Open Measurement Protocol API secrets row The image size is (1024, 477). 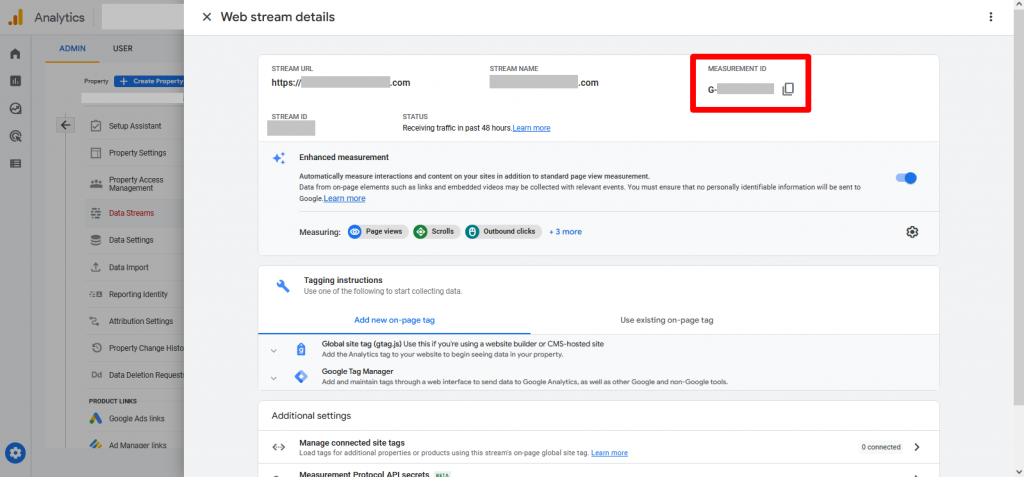point(599,470)
